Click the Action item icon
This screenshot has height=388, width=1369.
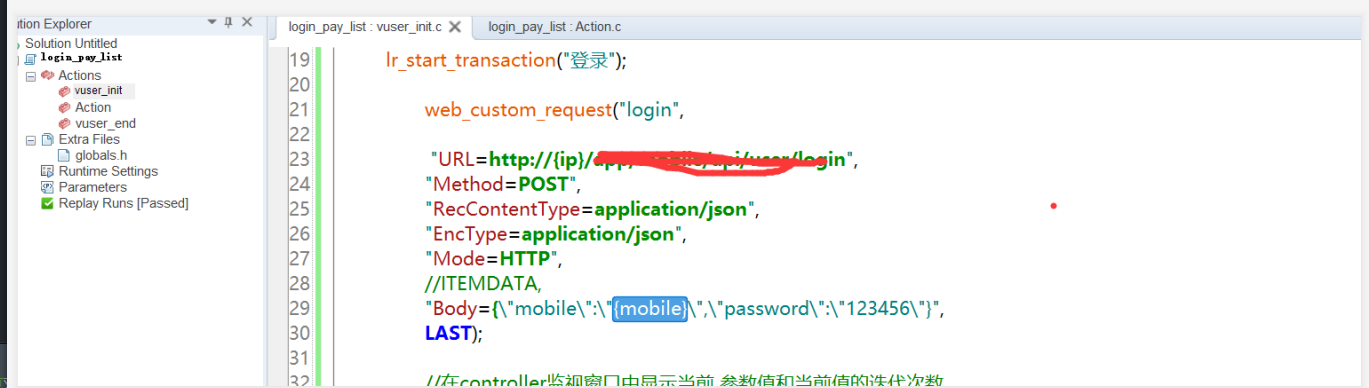(x=65, y=107)
